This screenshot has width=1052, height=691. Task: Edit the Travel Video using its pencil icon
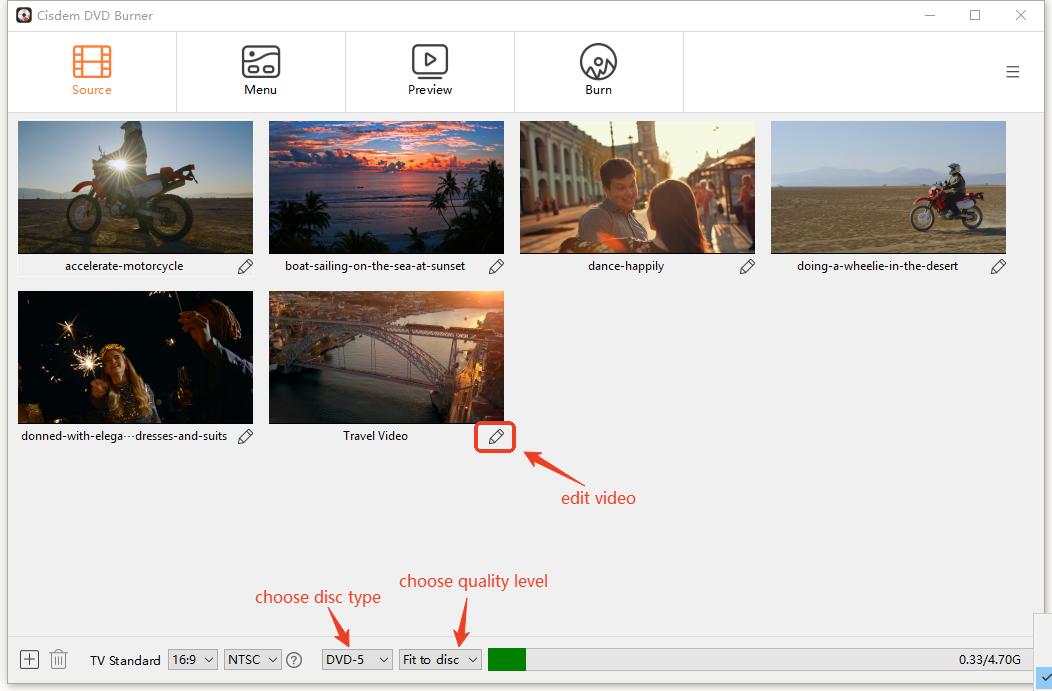tap(495, 437)
